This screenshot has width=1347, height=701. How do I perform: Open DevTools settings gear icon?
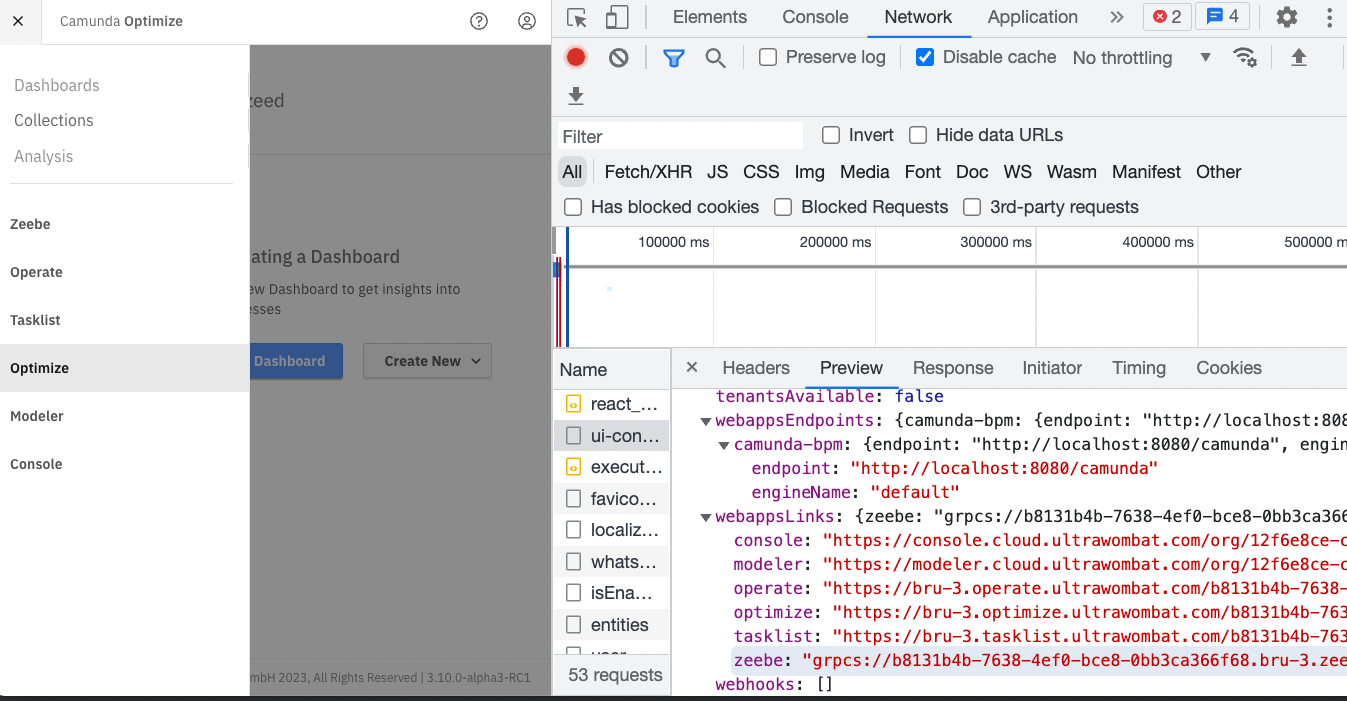click(1287, 17)
